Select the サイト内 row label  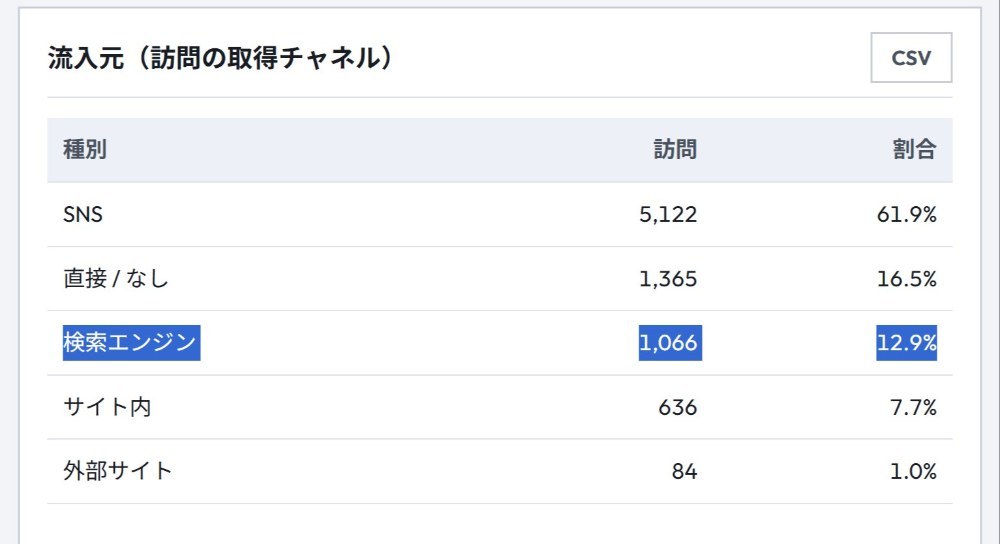pos(107,407)
